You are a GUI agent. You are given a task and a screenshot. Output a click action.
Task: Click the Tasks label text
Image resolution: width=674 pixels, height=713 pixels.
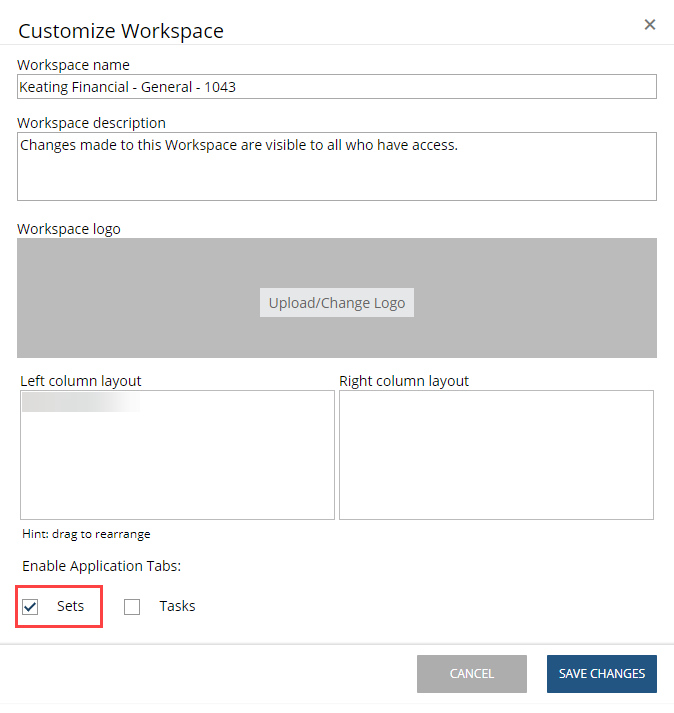coord(177,606)
